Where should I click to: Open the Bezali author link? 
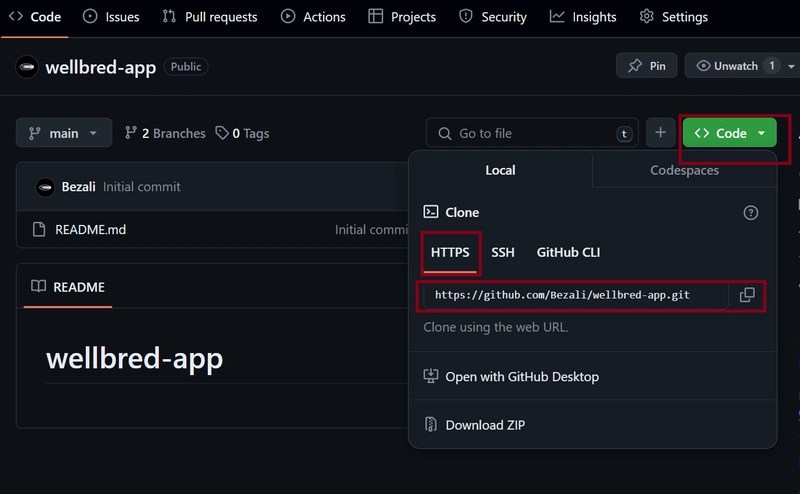pos(79,187)
